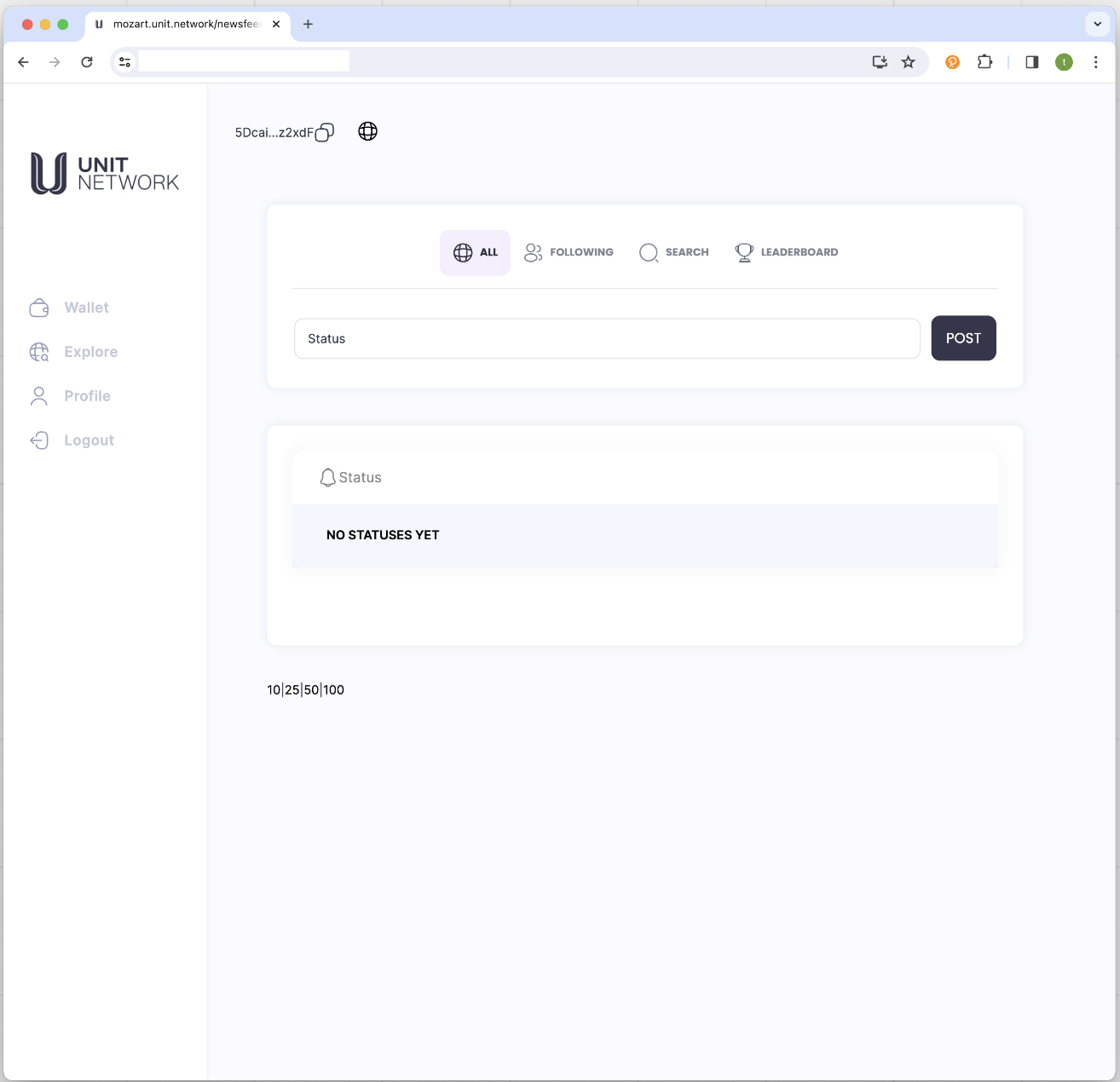Open Profile from the sidebar
The width and height of the screenshot is (1120, 1082).
[87, 396]
